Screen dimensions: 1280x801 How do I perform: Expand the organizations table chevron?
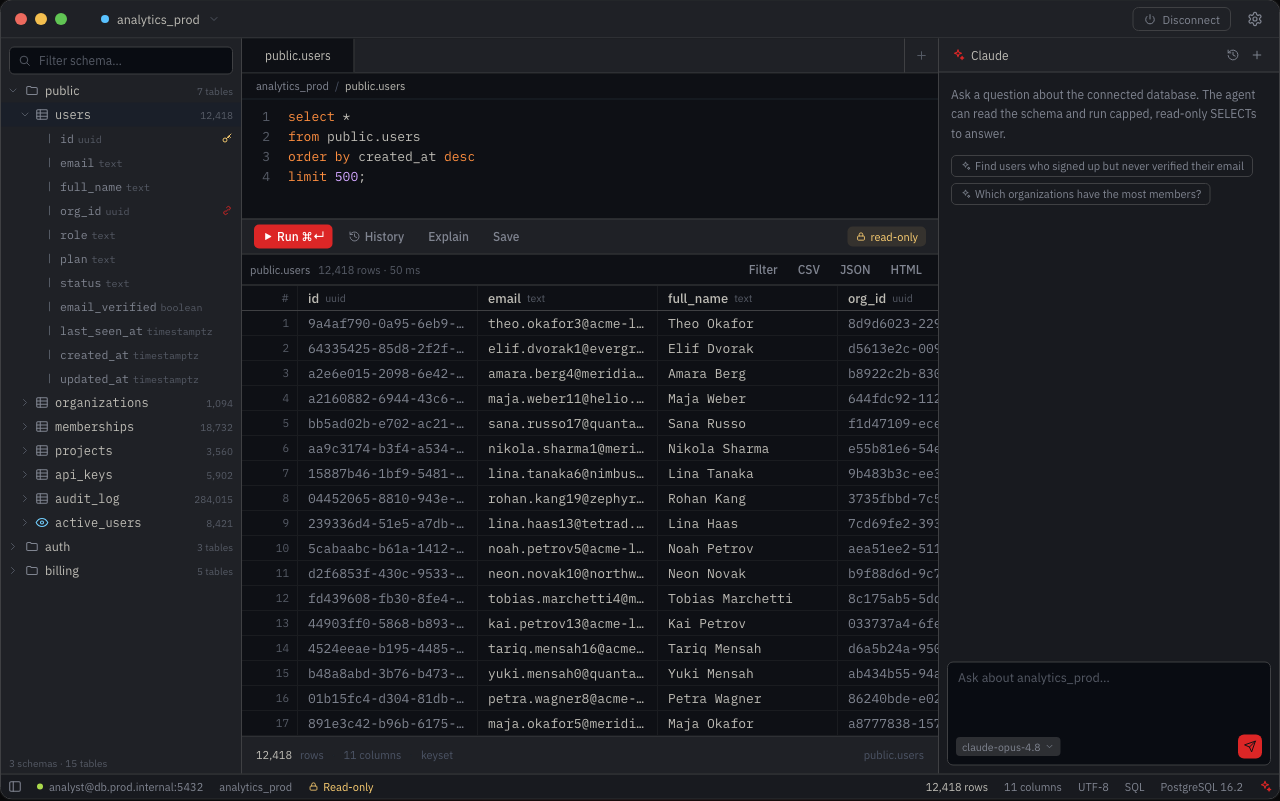click(25, 403)
